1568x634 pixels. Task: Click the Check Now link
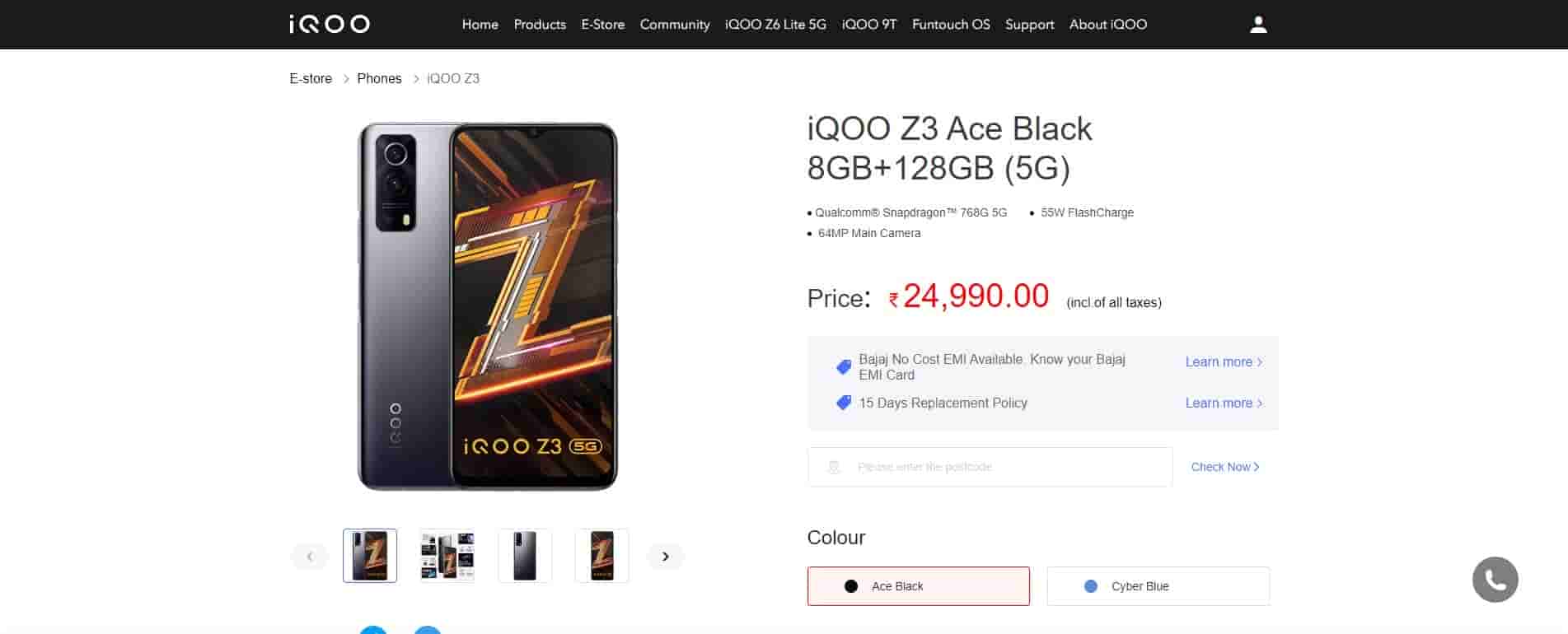point(1224,467)
